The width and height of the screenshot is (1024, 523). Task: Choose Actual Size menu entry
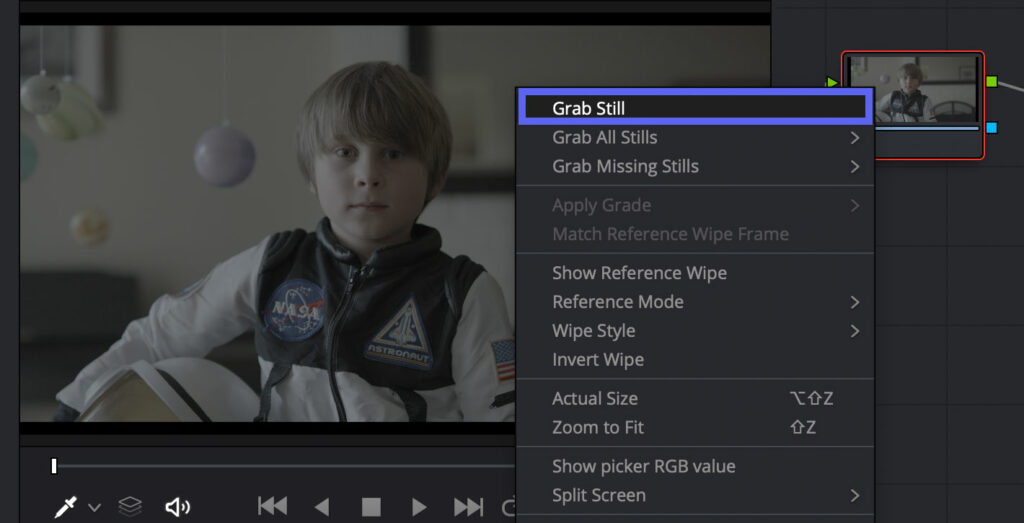[695, 398]
